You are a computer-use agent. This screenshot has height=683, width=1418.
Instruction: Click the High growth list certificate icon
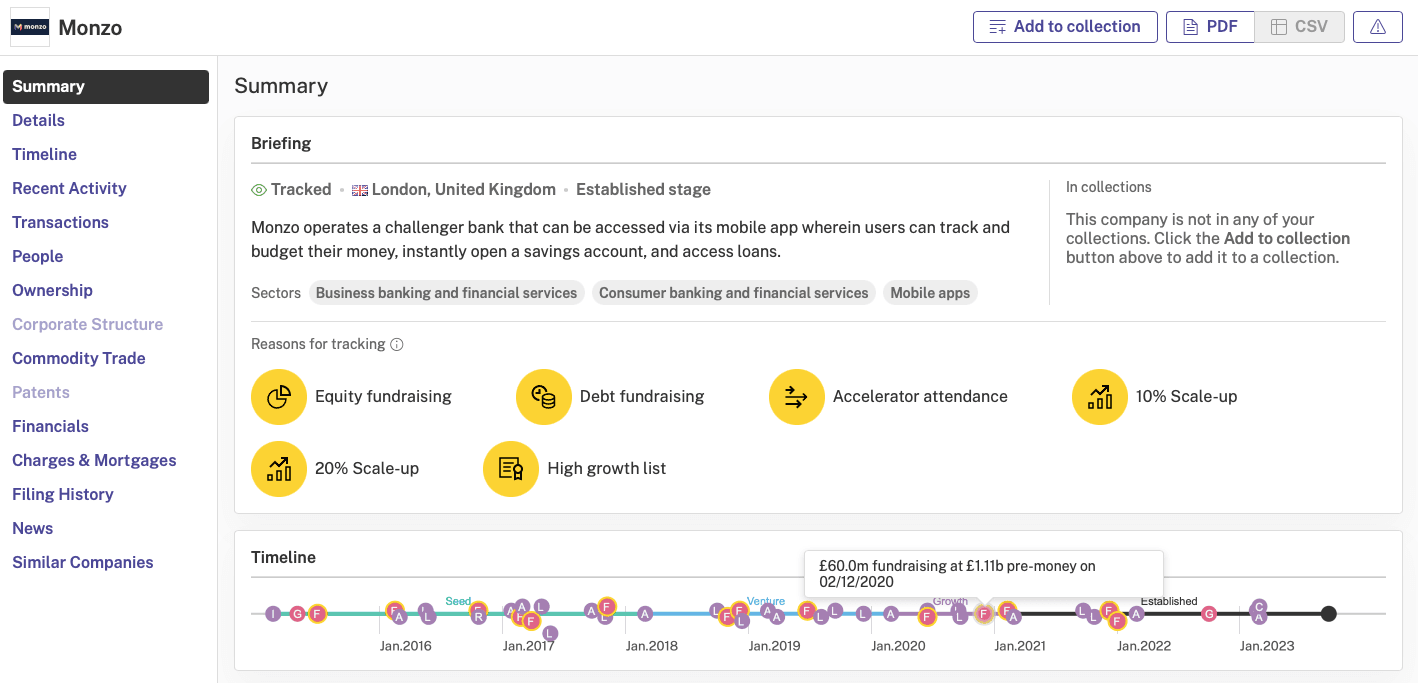pyautogui.click(x=511, y=469)
